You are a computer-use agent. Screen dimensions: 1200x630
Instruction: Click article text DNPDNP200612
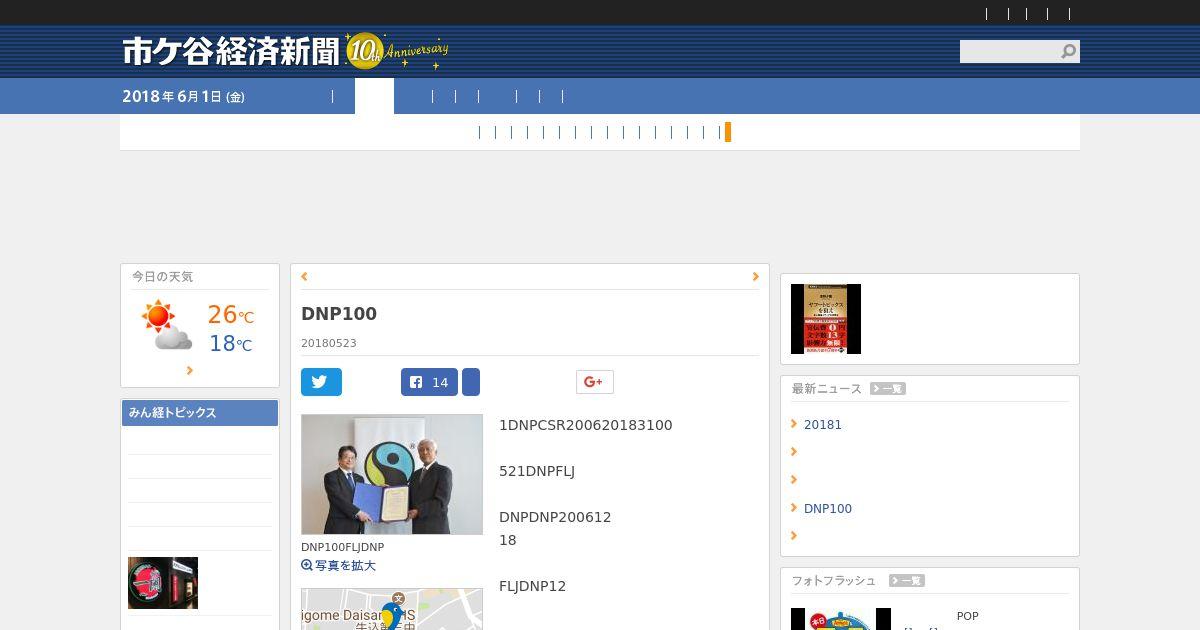555,517
